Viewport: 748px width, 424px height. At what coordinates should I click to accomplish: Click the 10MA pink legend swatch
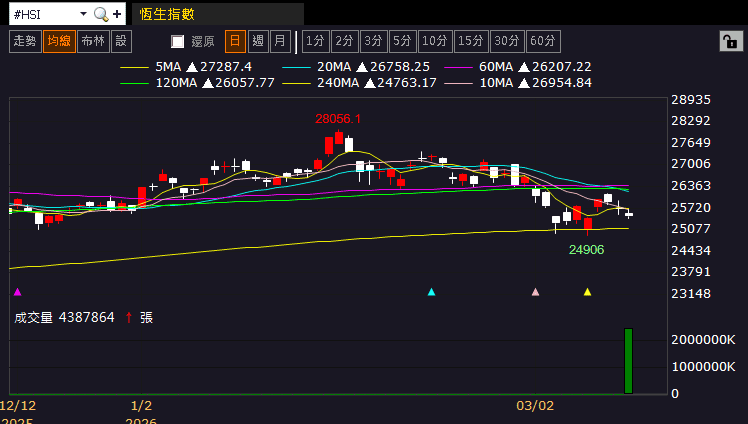(x=458, y=83)
